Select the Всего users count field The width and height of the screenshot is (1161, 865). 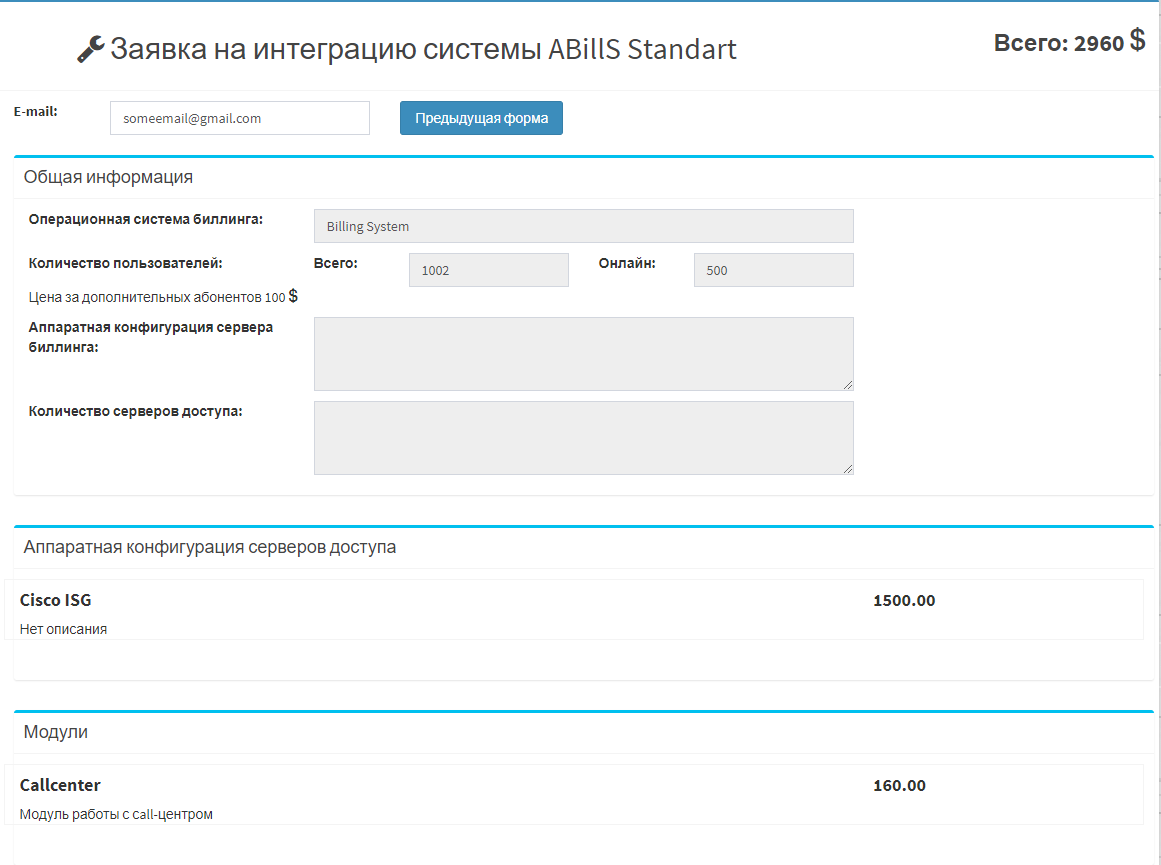click(x=489, y=270)
